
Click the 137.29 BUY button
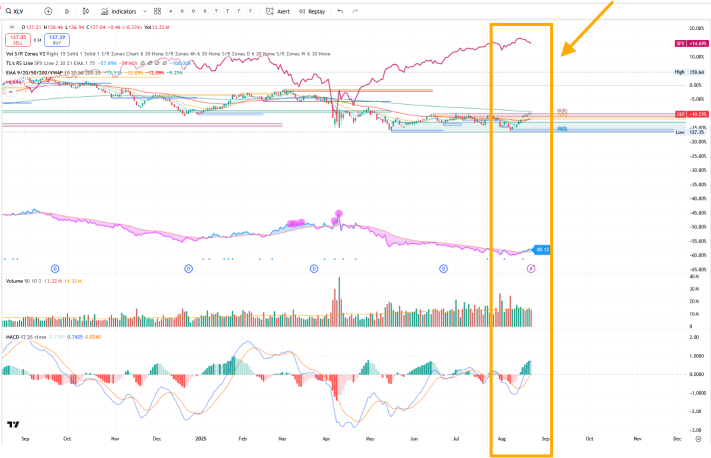[x=57, y=40]
